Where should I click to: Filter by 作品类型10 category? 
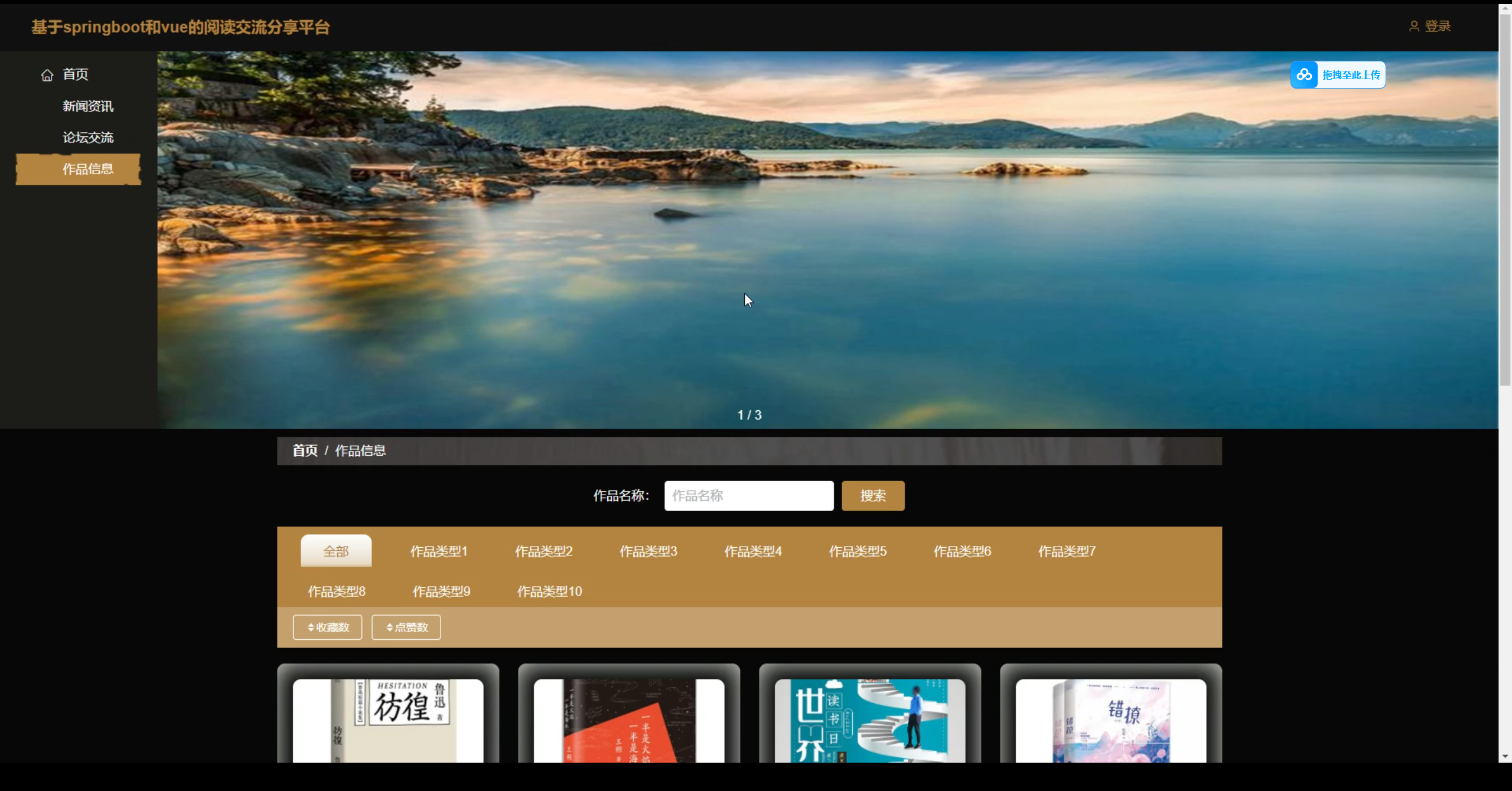(x=549, y=591)
